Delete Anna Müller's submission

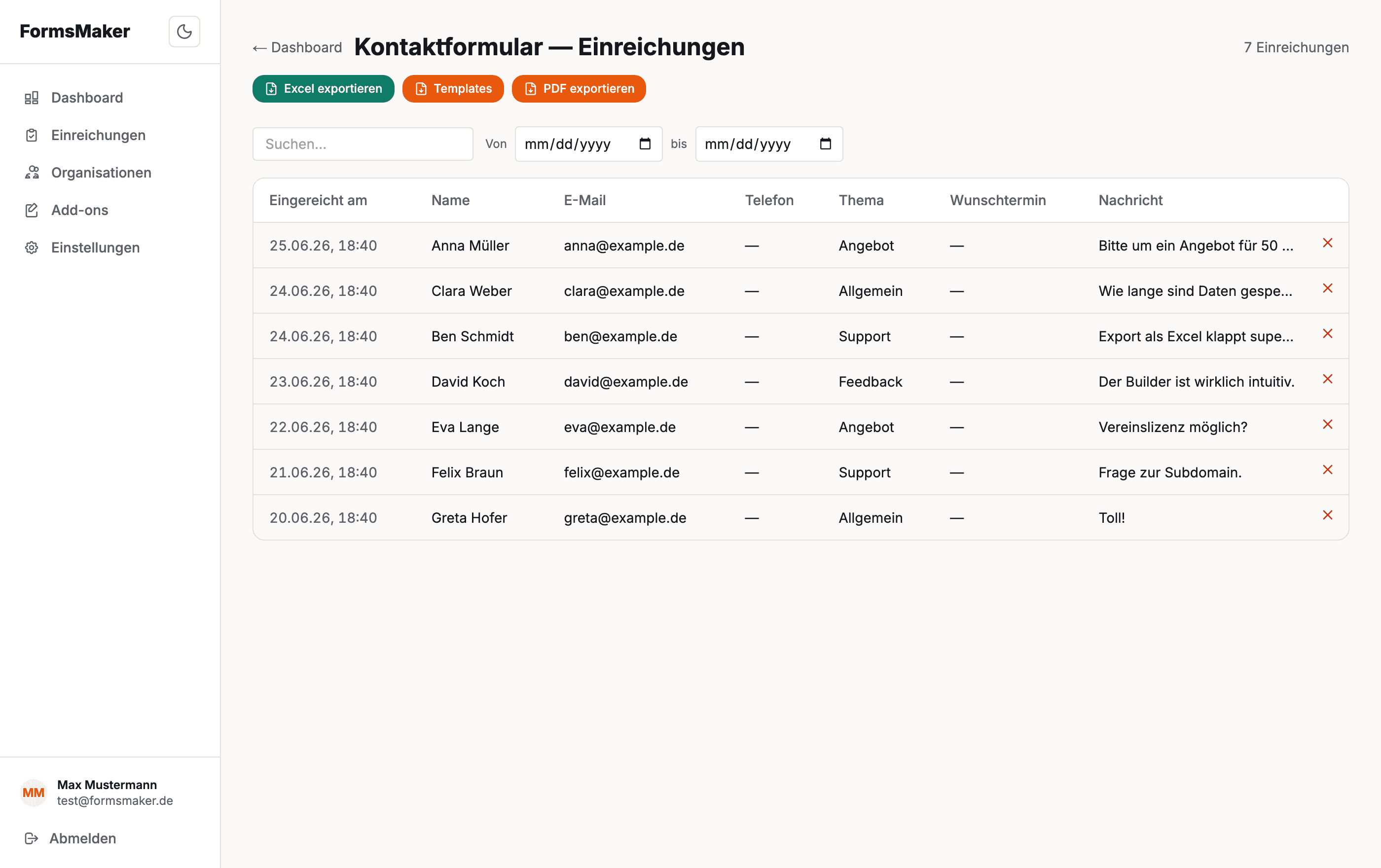pos(1327,243)
